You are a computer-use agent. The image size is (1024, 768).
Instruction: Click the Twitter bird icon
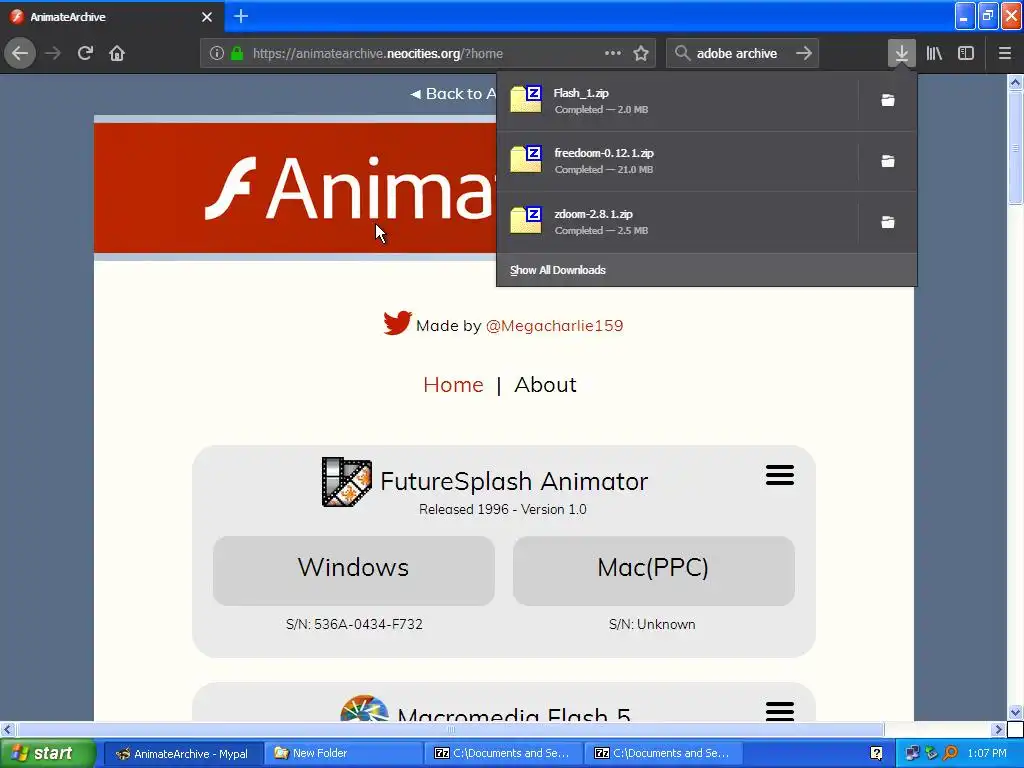point(397,323)
